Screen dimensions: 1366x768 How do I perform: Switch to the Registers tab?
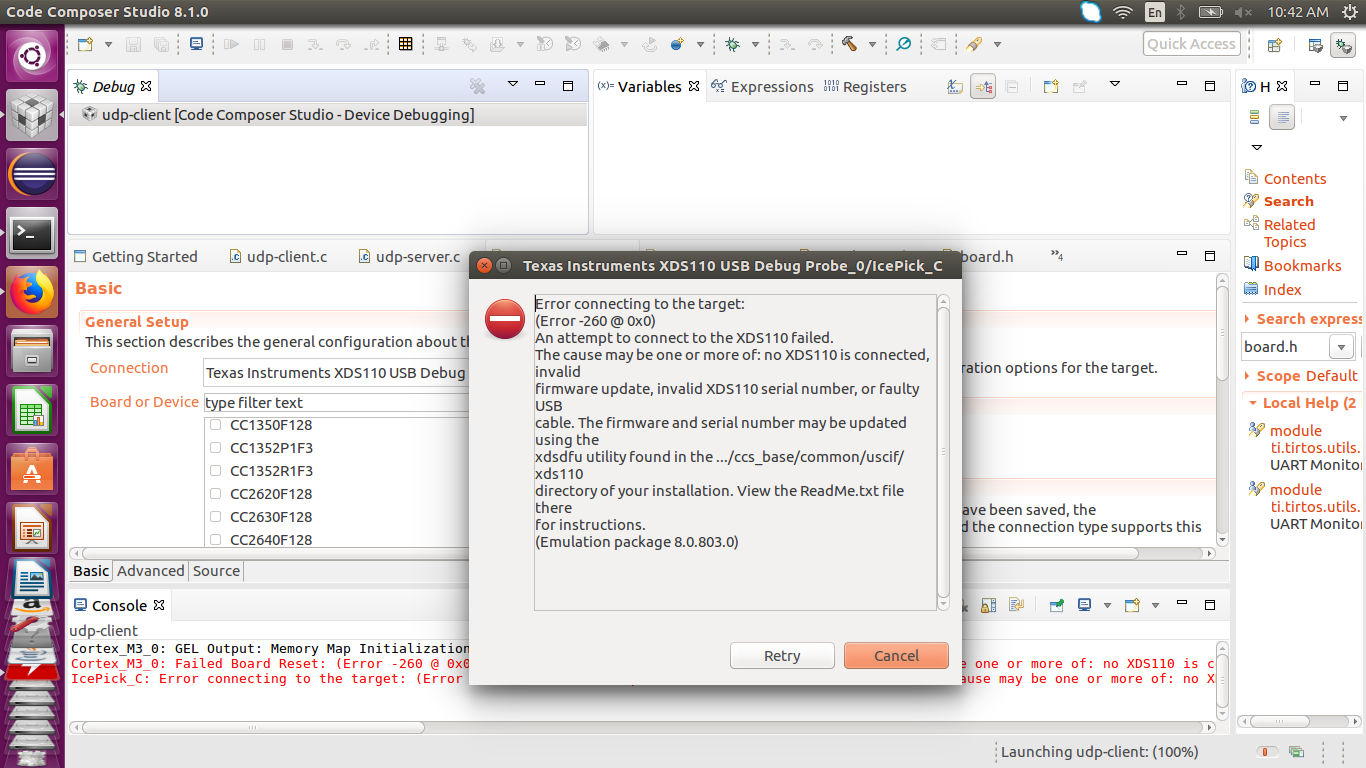pos(865,87)
